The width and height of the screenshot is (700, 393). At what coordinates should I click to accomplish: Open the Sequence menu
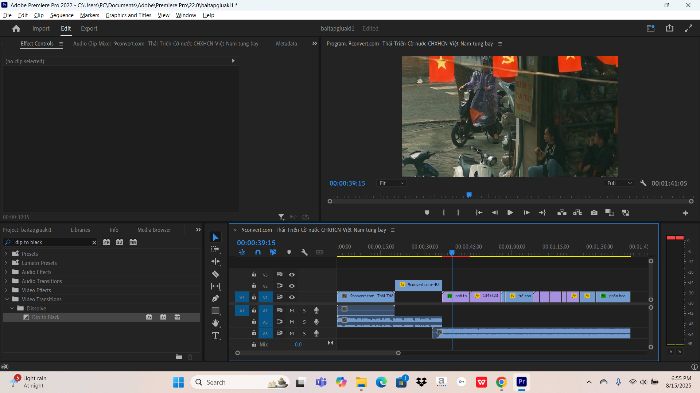coord(62,15)
